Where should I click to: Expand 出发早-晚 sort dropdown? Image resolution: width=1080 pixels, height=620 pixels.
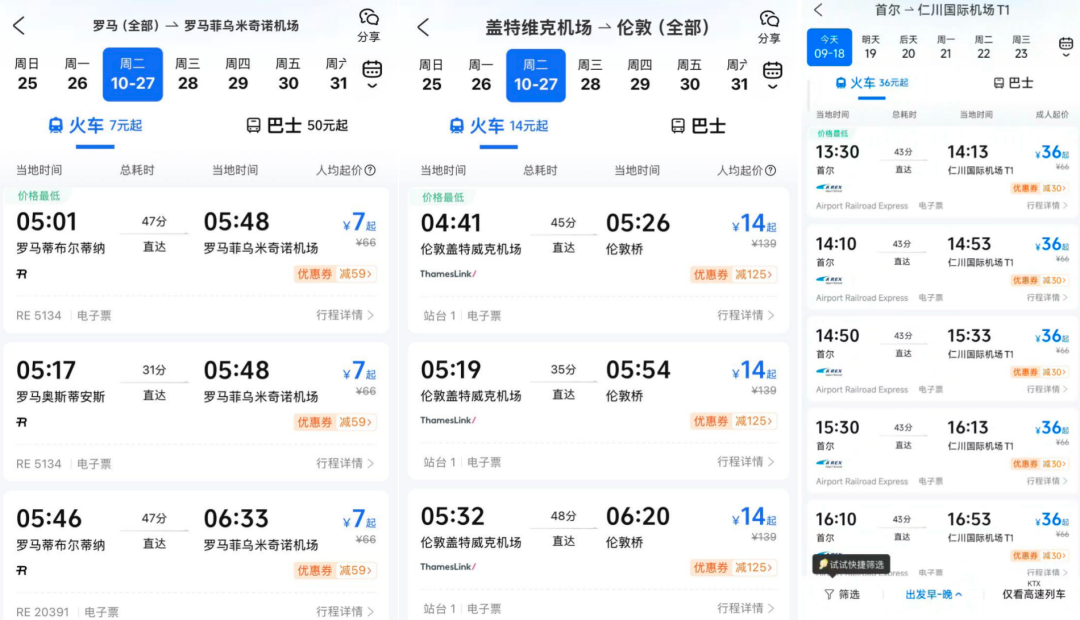[933, 594]
